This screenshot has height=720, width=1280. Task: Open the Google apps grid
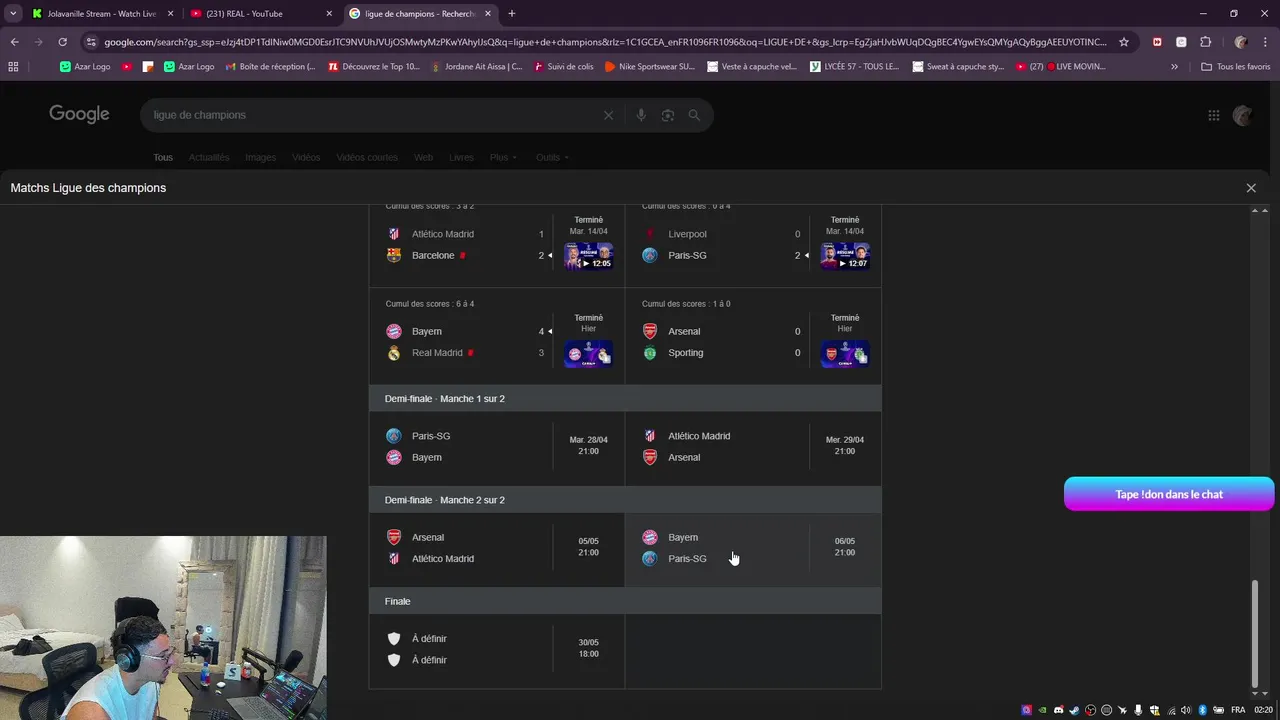pyautogui.click(x=1214, y=115)
